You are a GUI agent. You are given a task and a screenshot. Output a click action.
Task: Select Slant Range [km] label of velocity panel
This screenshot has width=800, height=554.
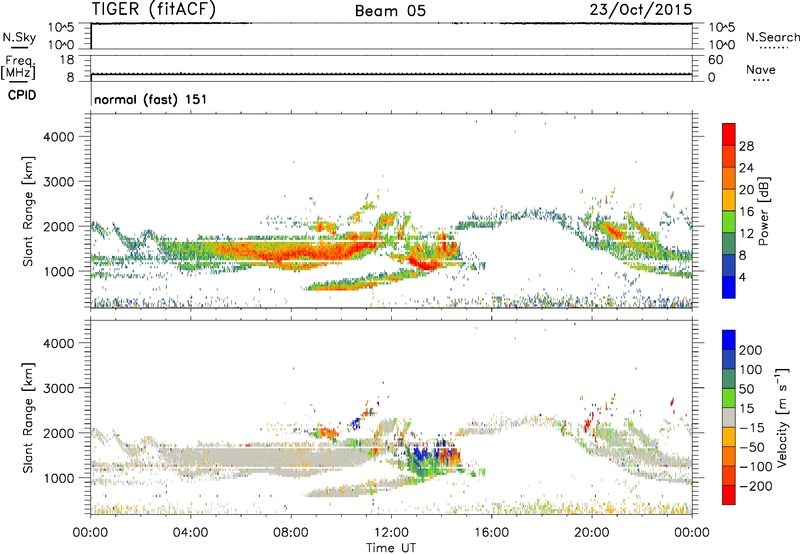(x=28, y=417)
